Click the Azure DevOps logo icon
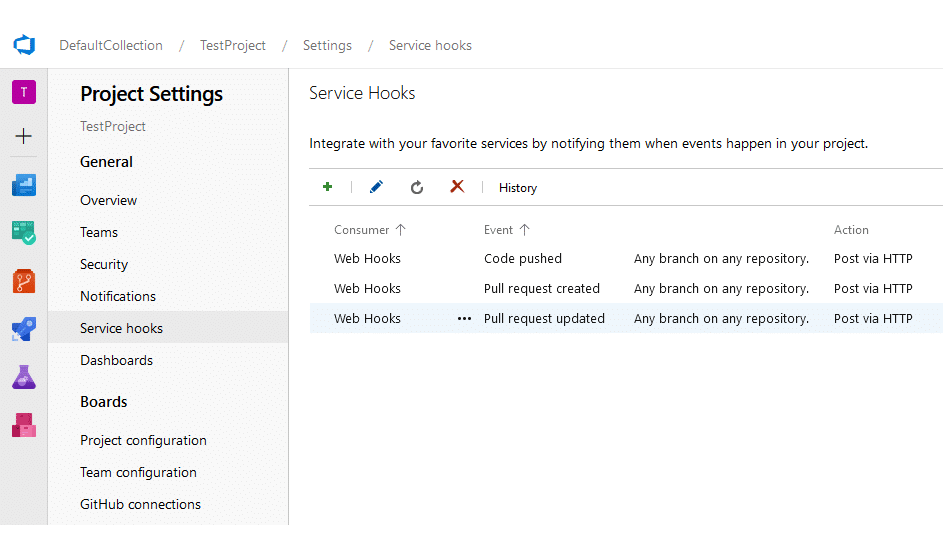This screenshot has width=943, height=545. 24,45
